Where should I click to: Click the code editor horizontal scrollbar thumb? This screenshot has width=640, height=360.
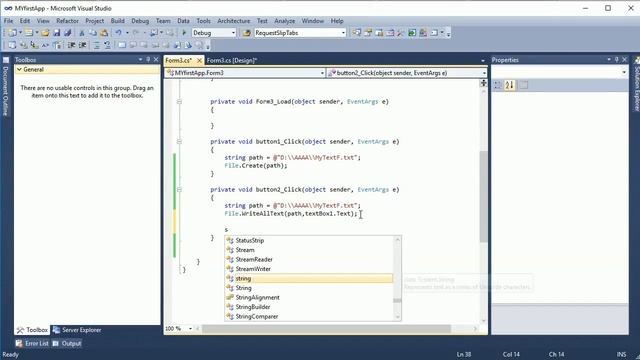point(327,329)
